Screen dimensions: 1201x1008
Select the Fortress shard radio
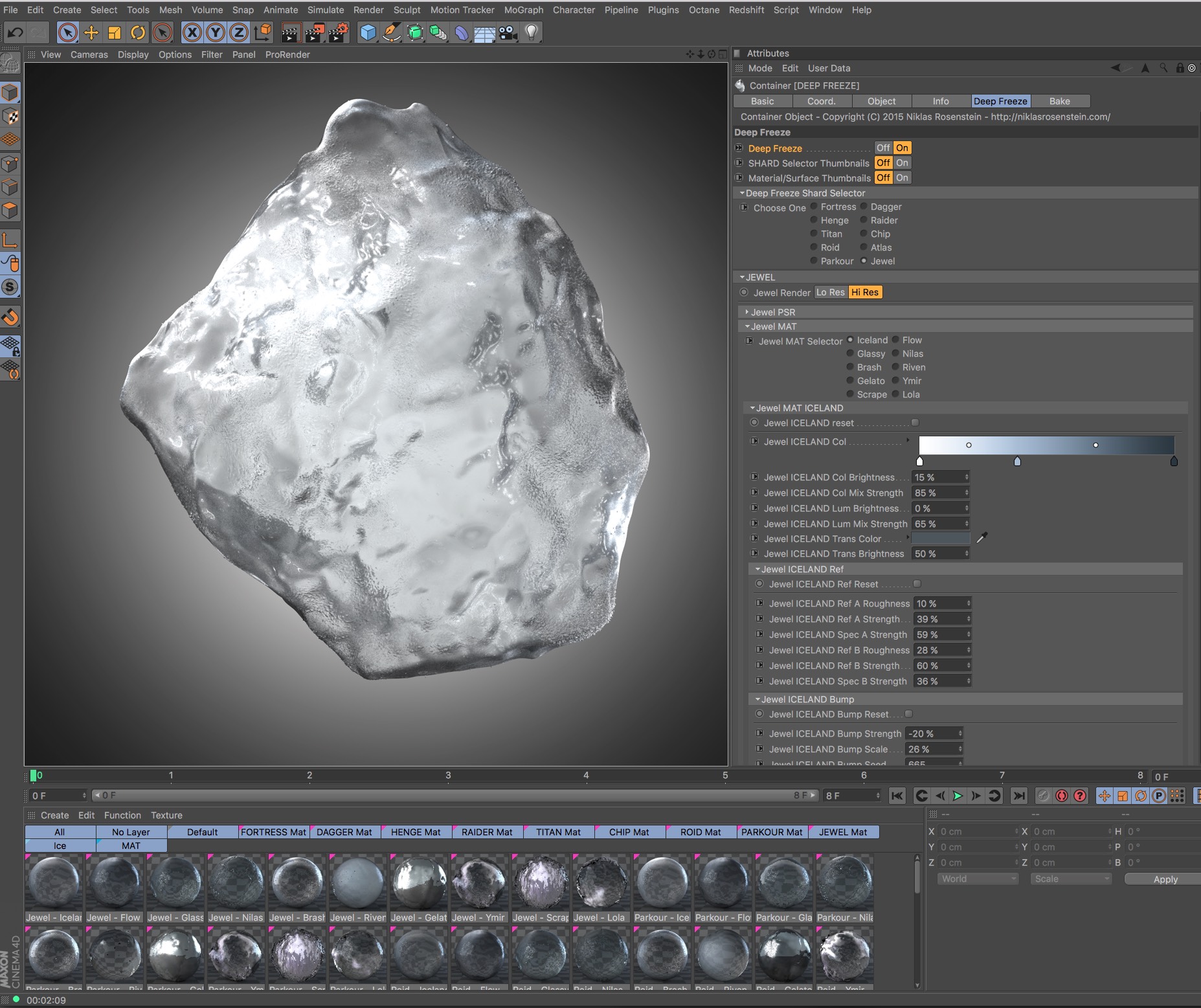pyautogui.click(x=814, y=207)
